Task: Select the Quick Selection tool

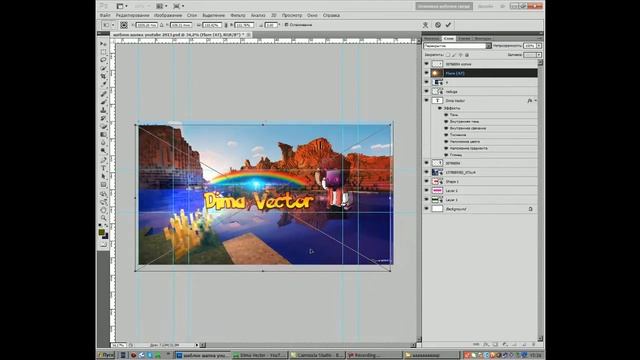Action: tap(103, 68)
